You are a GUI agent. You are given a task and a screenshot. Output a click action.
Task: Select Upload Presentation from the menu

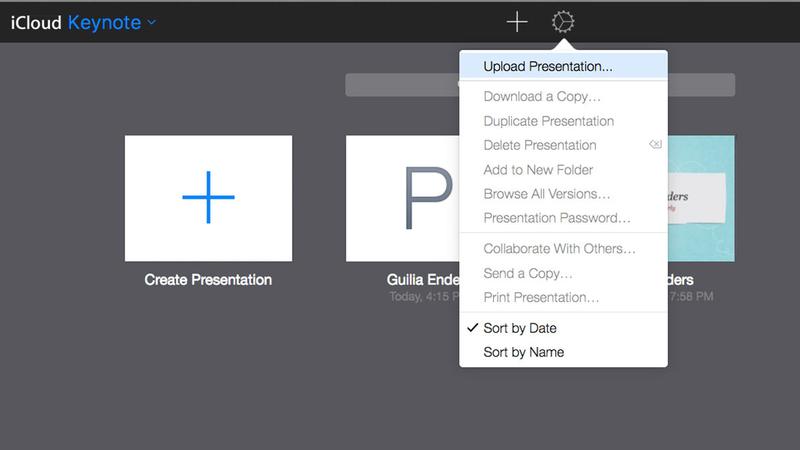point(548,67)
